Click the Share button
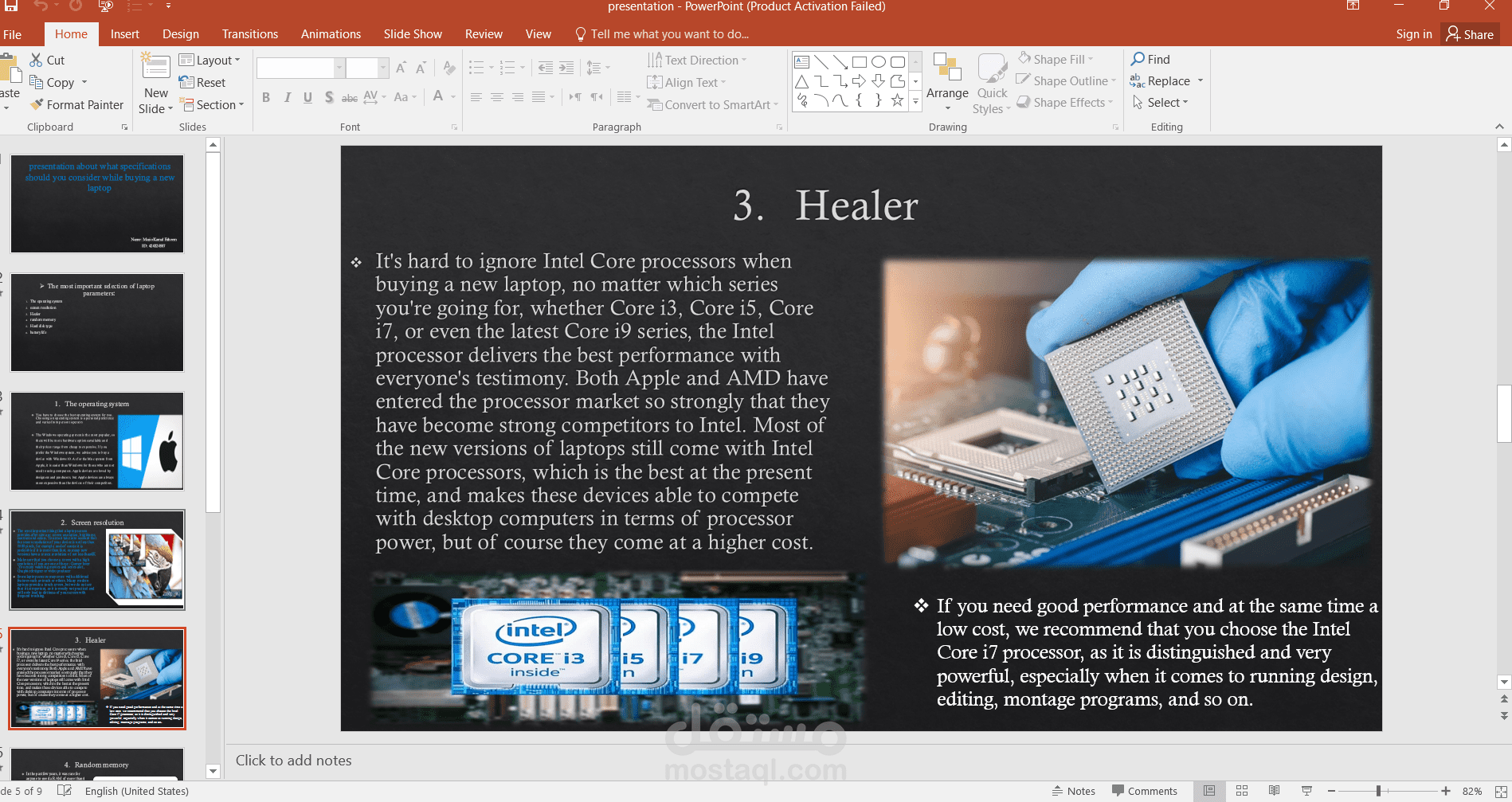 tap(1471, 34)
